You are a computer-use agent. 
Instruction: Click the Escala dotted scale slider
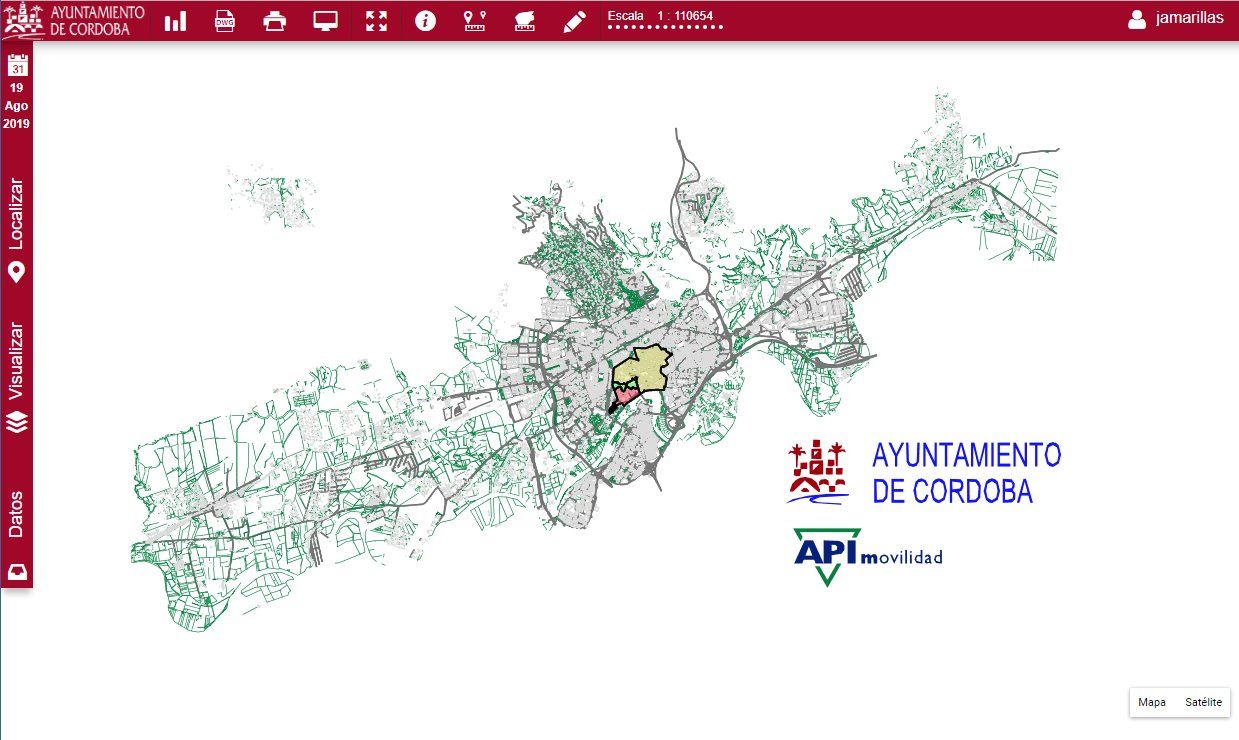click(665, 28)
